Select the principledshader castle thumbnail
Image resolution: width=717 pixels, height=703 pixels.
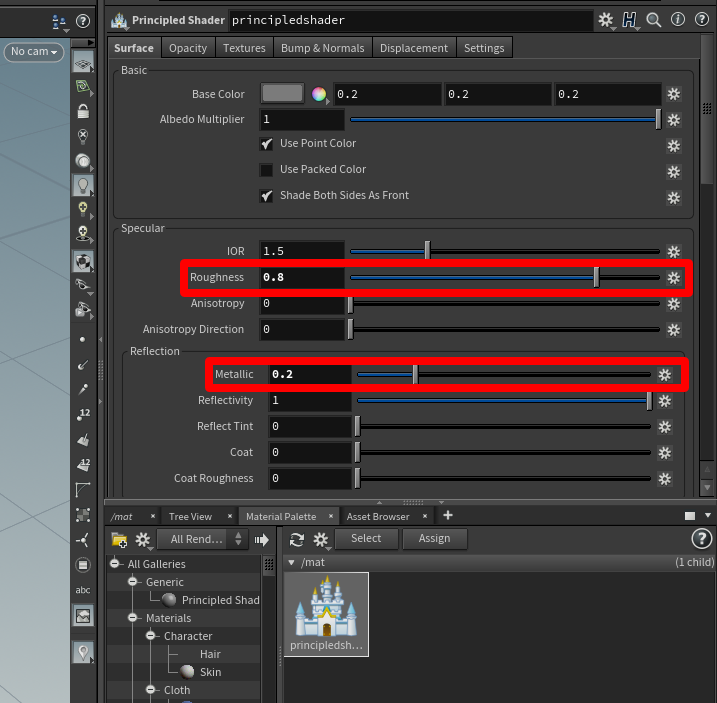[326, 612]
